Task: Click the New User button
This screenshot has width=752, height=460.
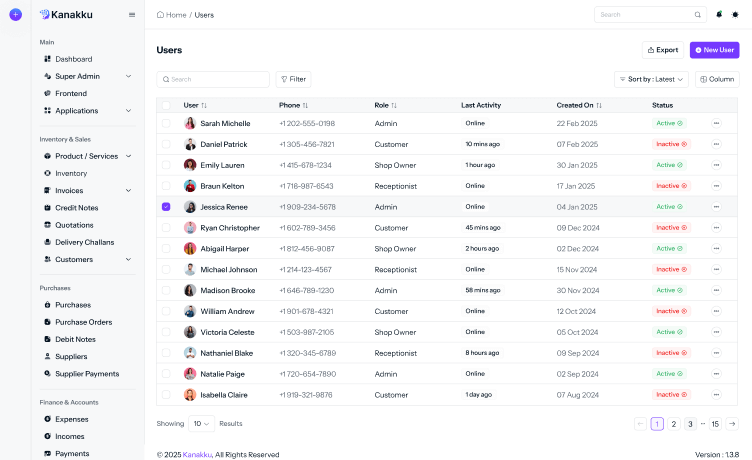Action: 714,50
